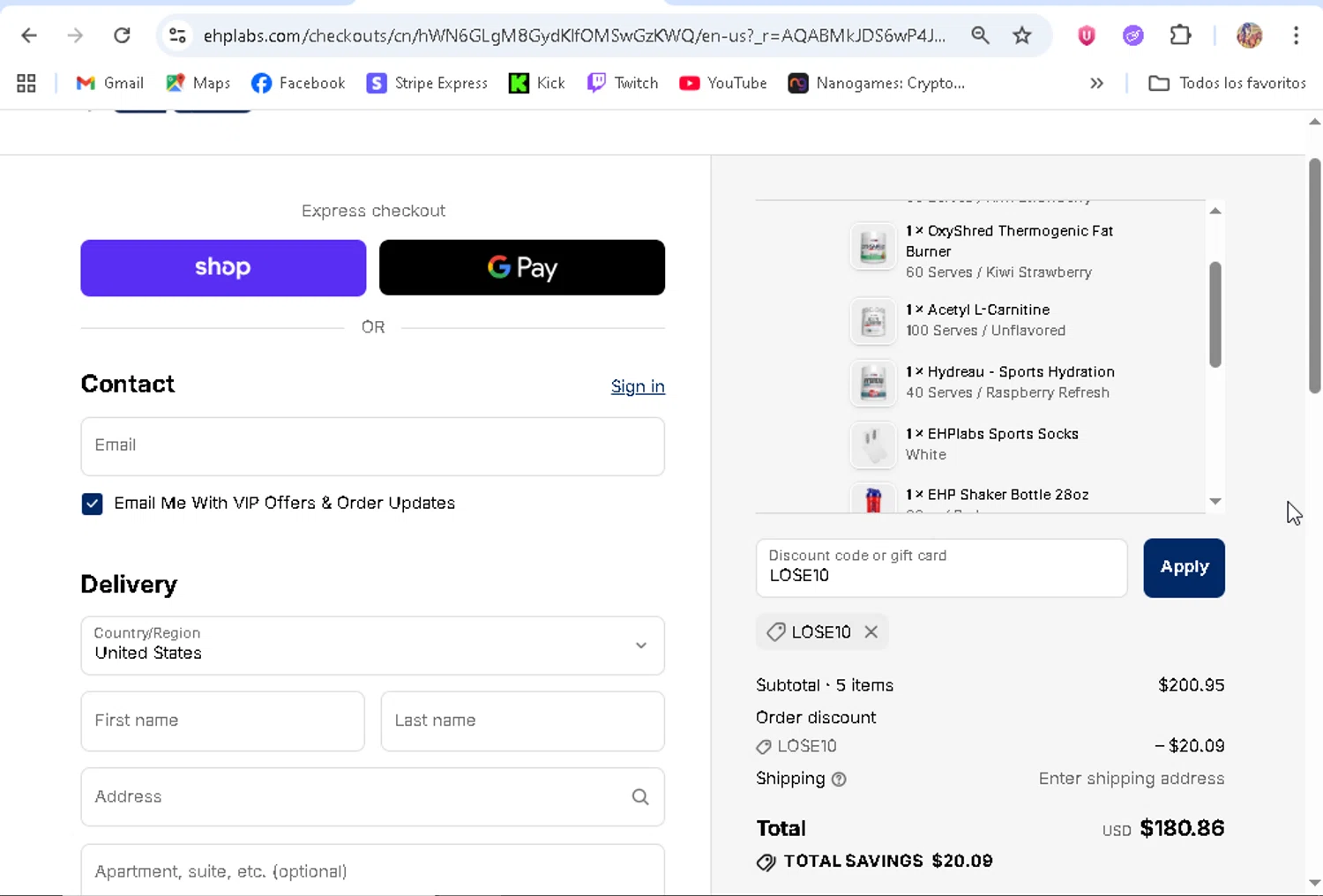Screen dimensions: 1323x896
Task: Reload the checkout page
Action: 122,35
